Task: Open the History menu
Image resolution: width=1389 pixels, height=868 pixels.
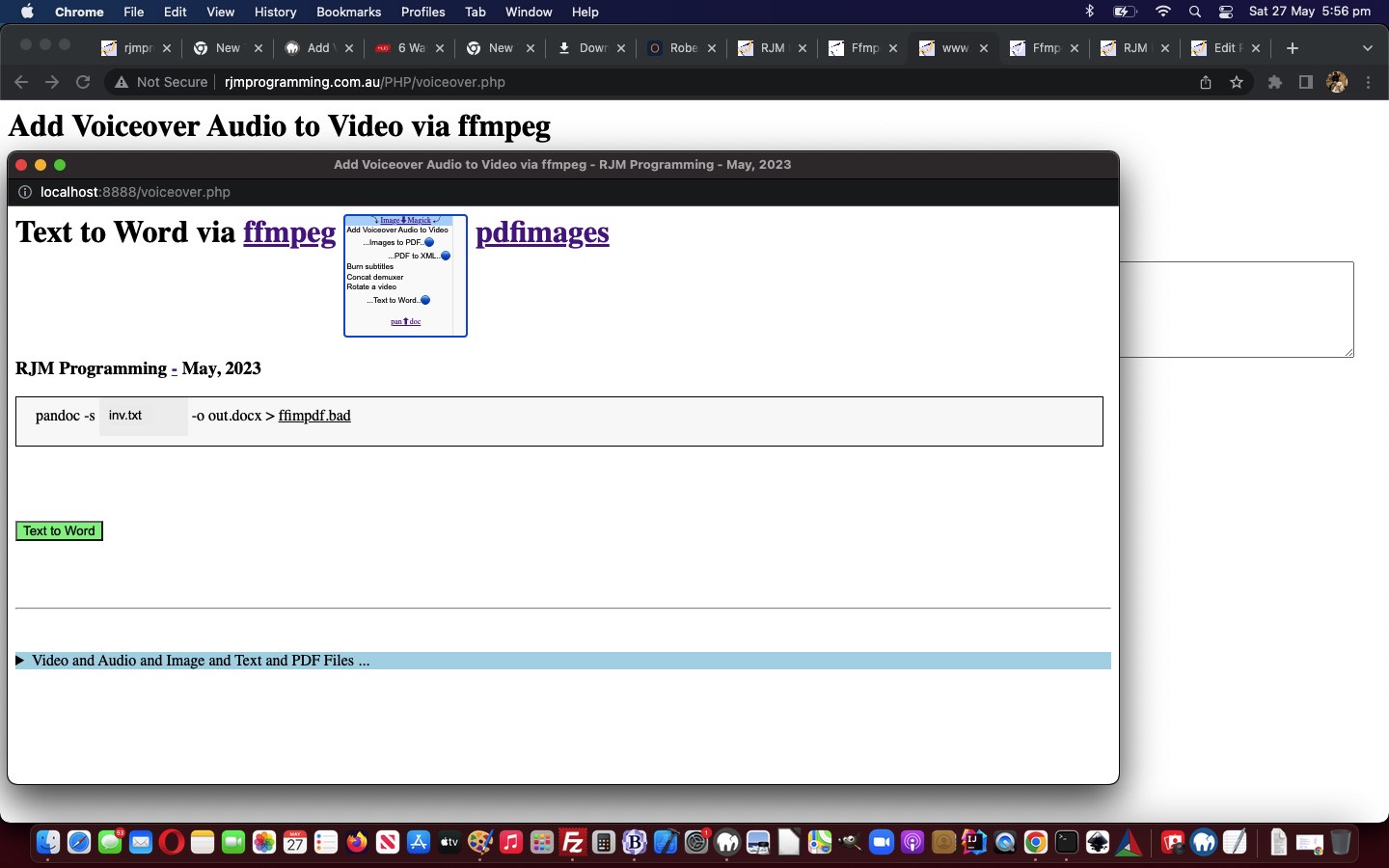Action: (275, 12)
